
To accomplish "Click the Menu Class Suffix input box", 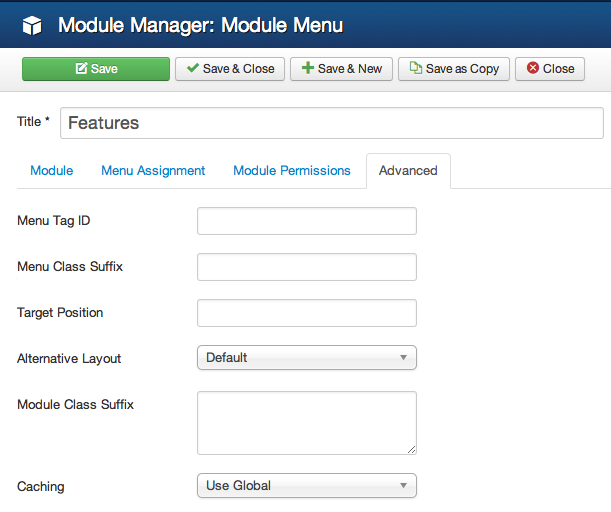I will coord(307,267).
